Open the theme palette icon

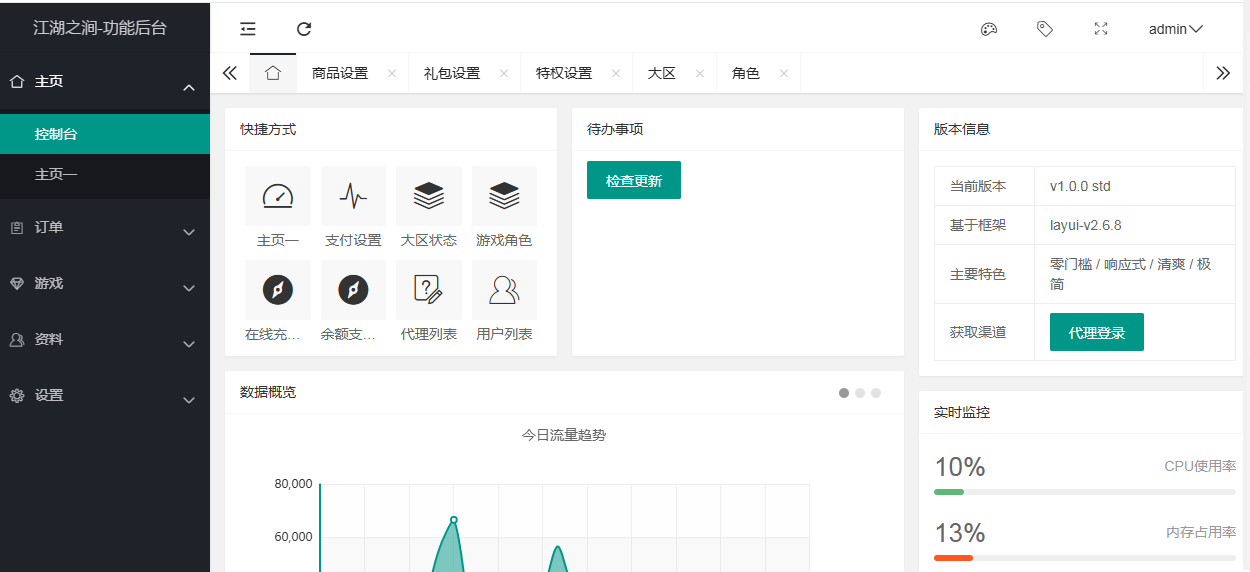click(x=989, y=29)
